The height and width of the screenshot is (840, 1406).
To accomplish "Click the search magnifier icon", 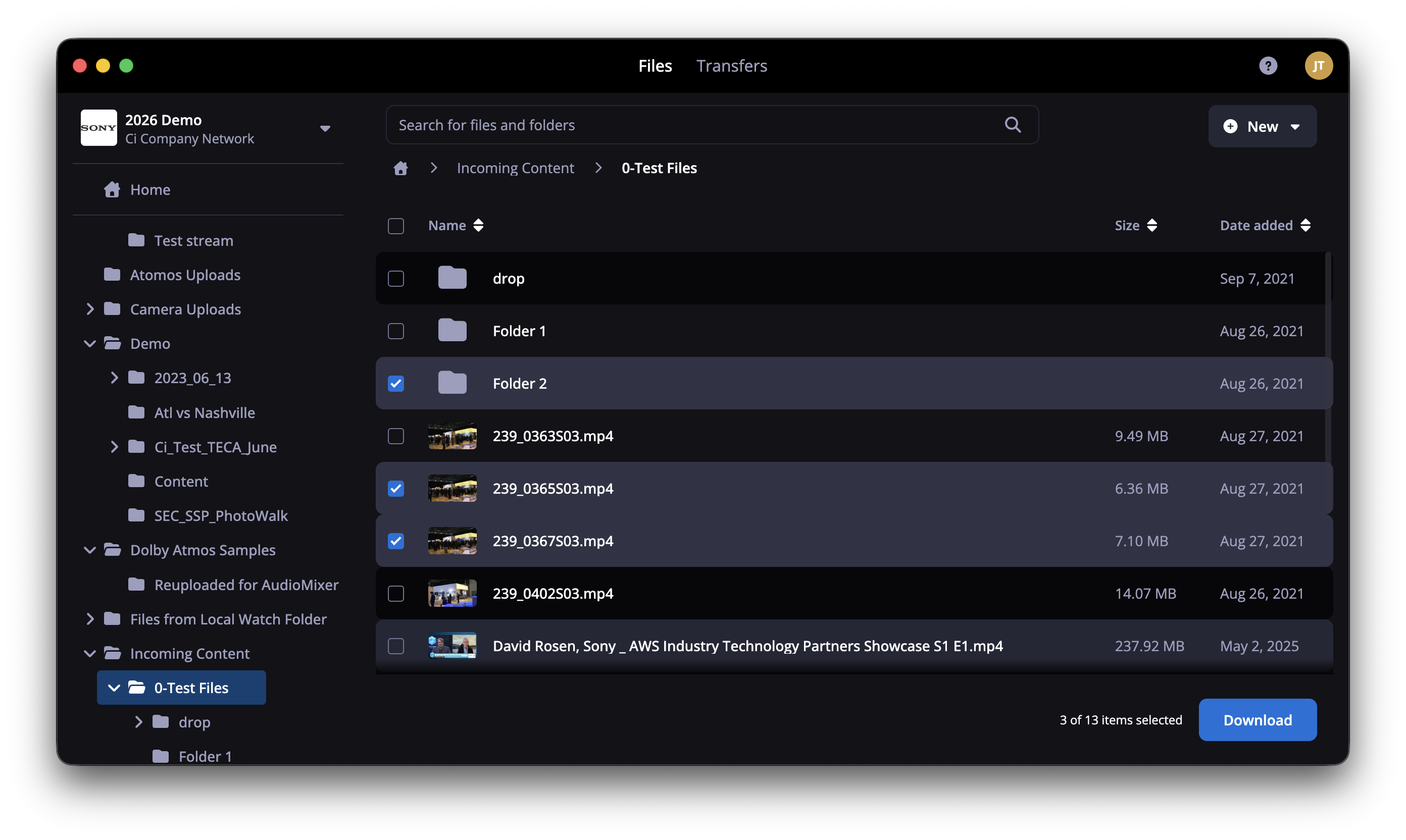I will 1013,125.
